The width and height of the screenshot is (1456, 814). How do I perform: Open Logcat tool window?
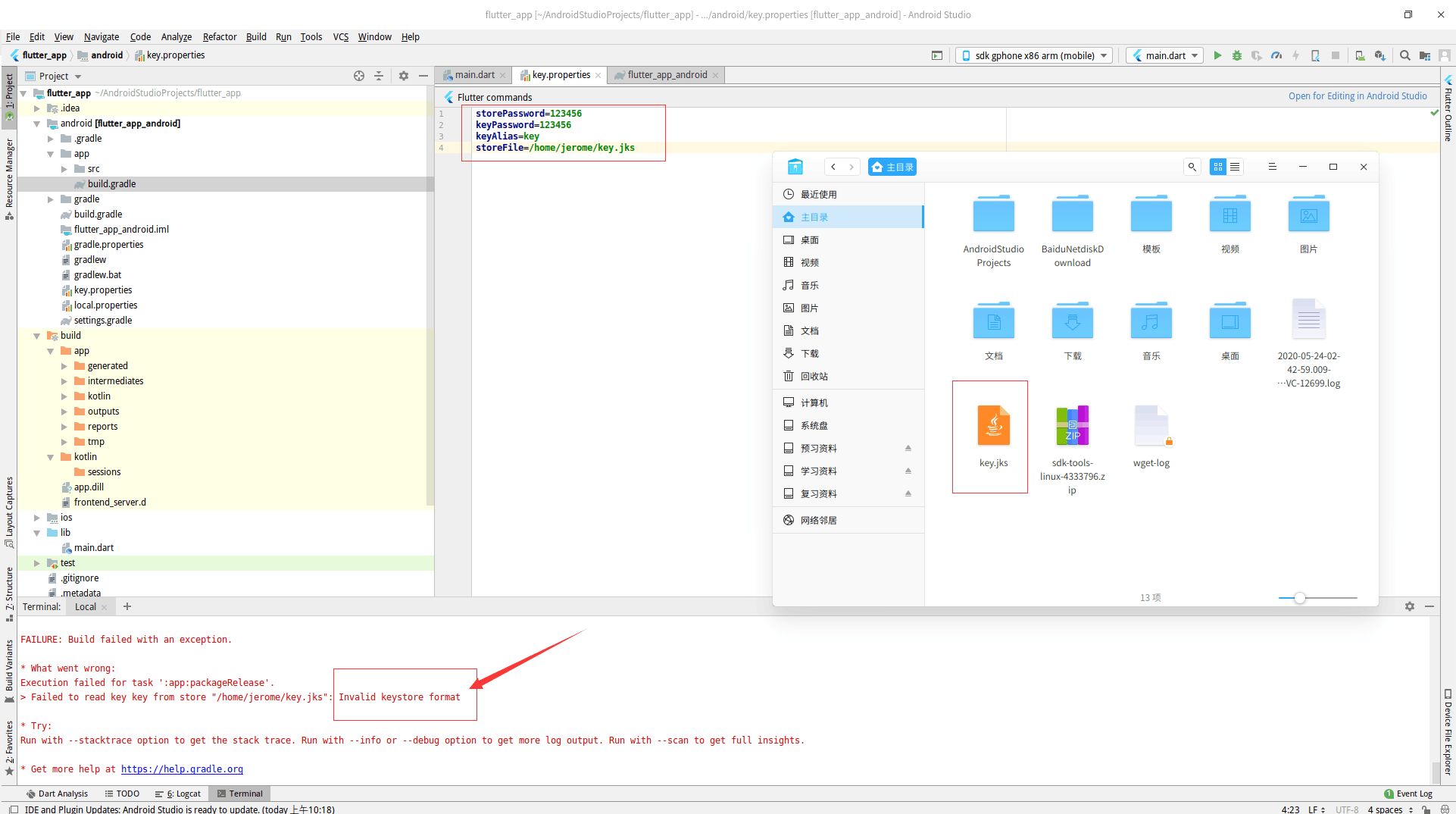point(178,794)
